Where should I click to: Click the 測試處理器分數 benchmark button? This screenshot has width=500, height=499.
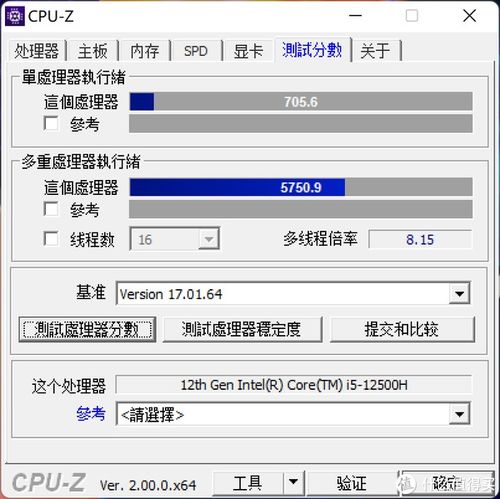click(87, 329)
